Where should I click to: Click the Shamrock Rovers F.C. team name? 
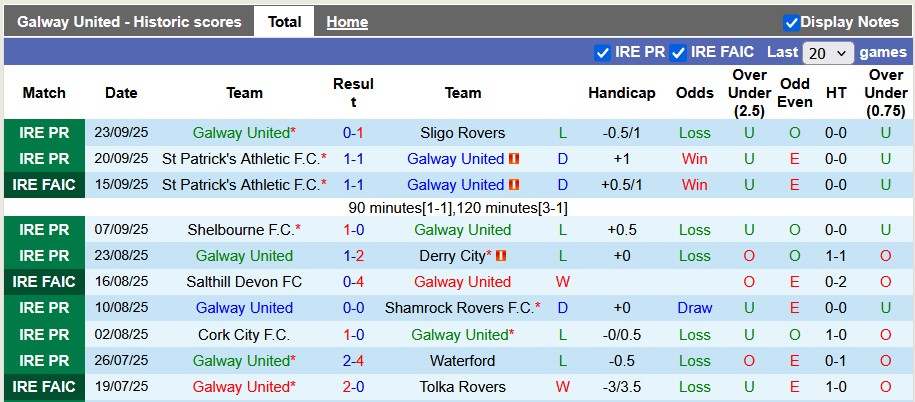pos(459,308)
